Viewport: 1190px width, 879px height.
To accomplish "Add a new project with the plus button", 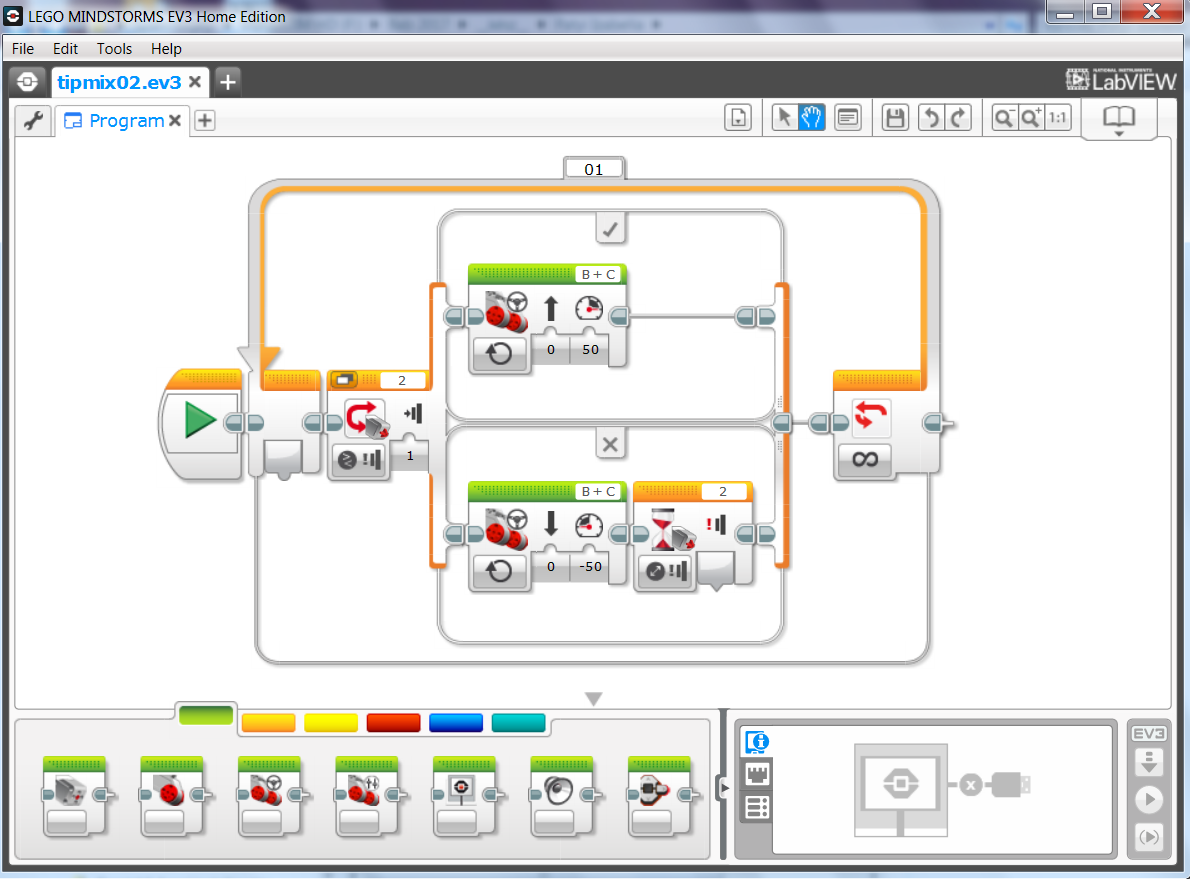I will point(227,81).
